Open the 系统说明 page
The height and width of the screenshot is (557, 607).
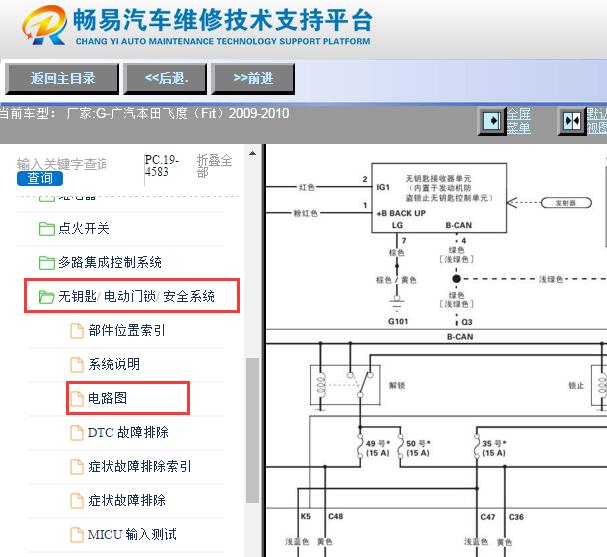pos(114,364)
